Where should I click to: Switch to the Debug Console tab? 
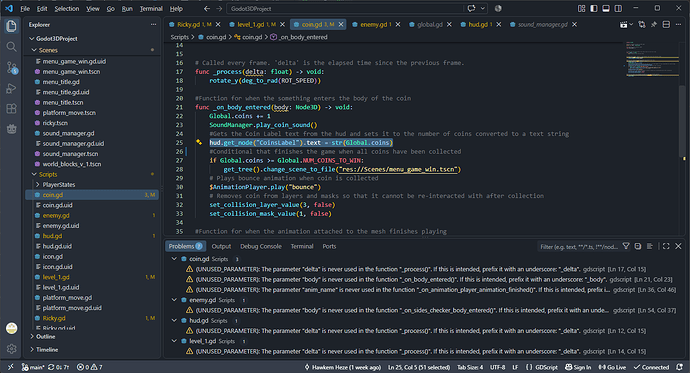click(x=261, y=246)
